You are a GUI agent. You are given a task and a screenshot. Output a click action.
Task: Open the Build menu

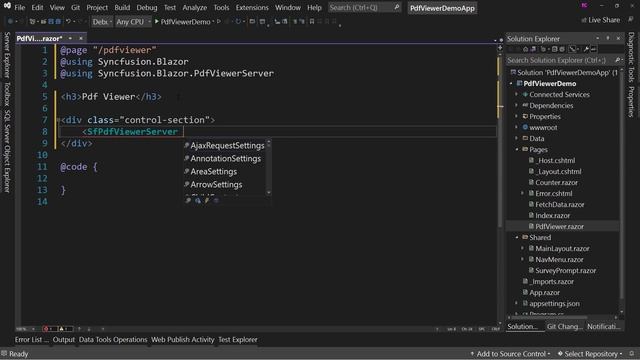(x=122, y=7)
